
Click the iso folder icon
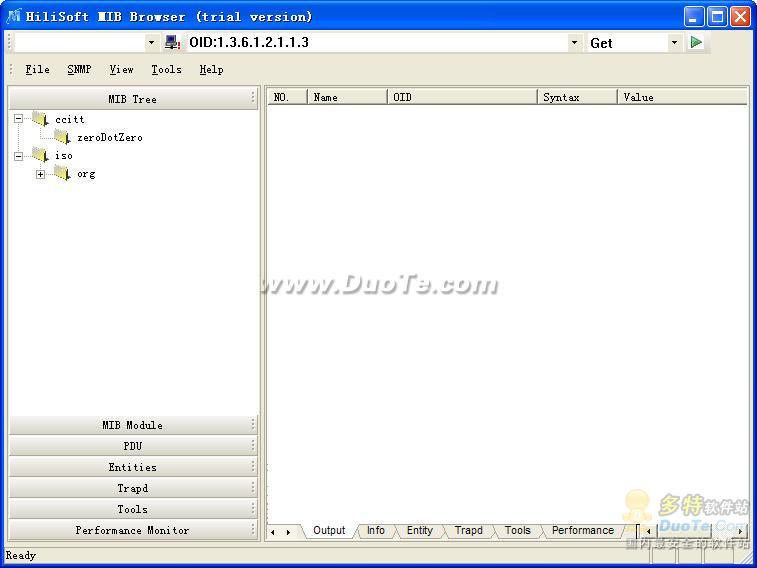pos(41,155)
